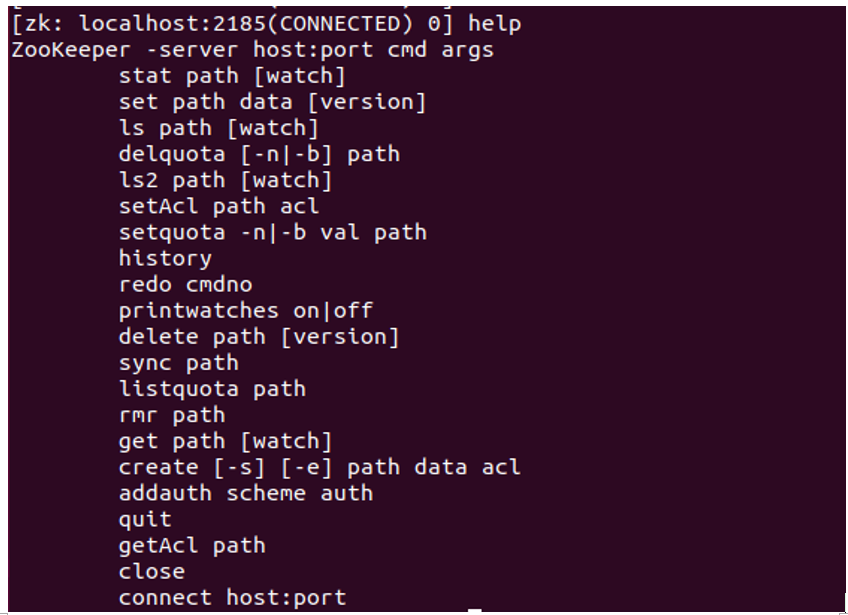
Task: Click the 'setAcl path acl' line
Action: coord(218,206)
